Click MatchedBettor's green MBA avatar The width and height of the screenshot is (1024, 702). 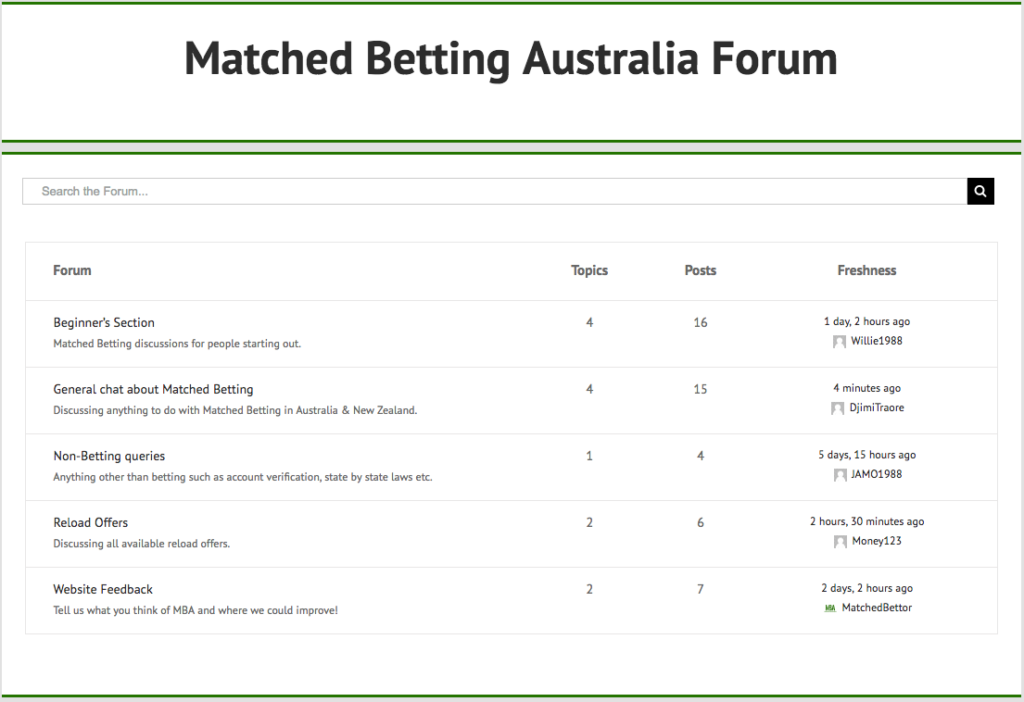830,608
